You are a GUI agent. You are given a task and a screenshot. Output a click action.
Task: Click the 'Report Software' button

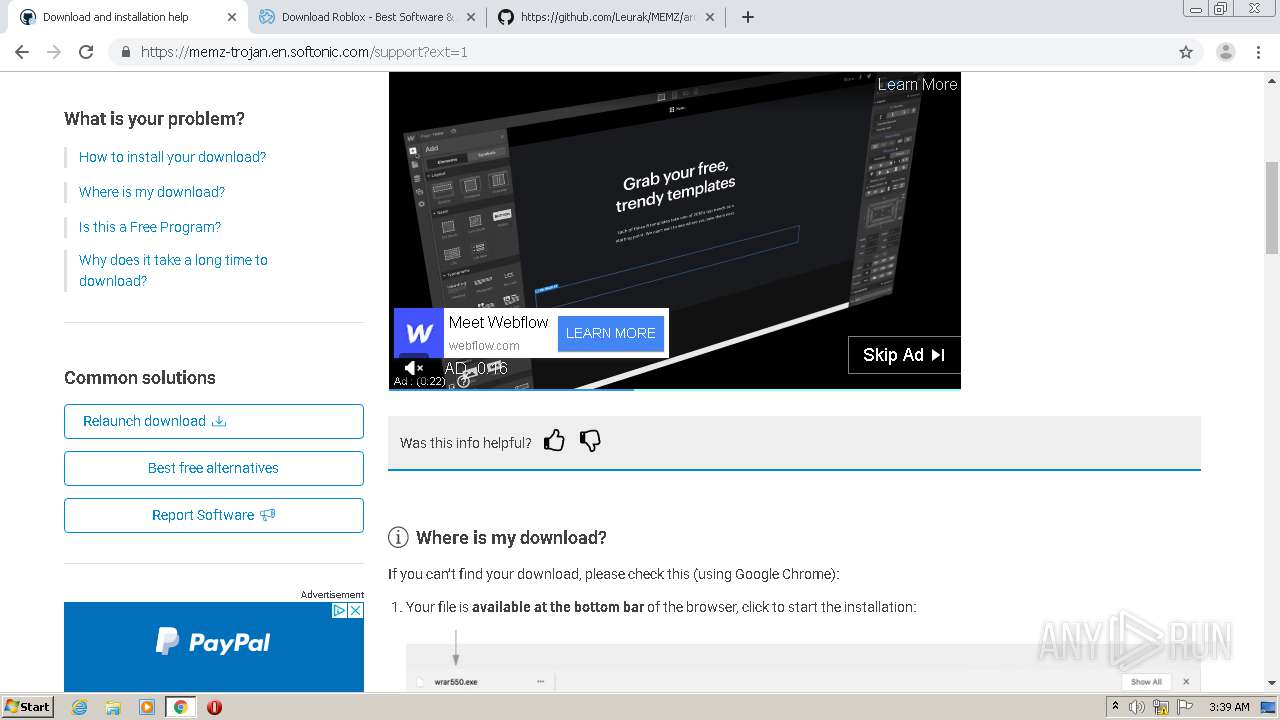214,515
